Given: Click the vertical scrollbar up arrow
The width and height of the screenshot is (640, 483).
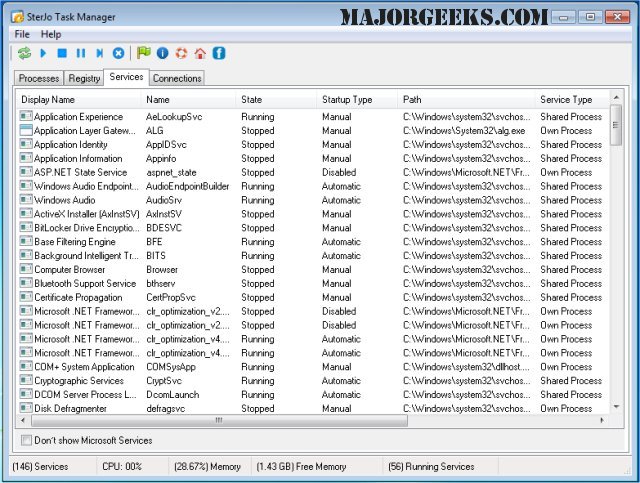Looking at the screenshot, I should 616,97.
